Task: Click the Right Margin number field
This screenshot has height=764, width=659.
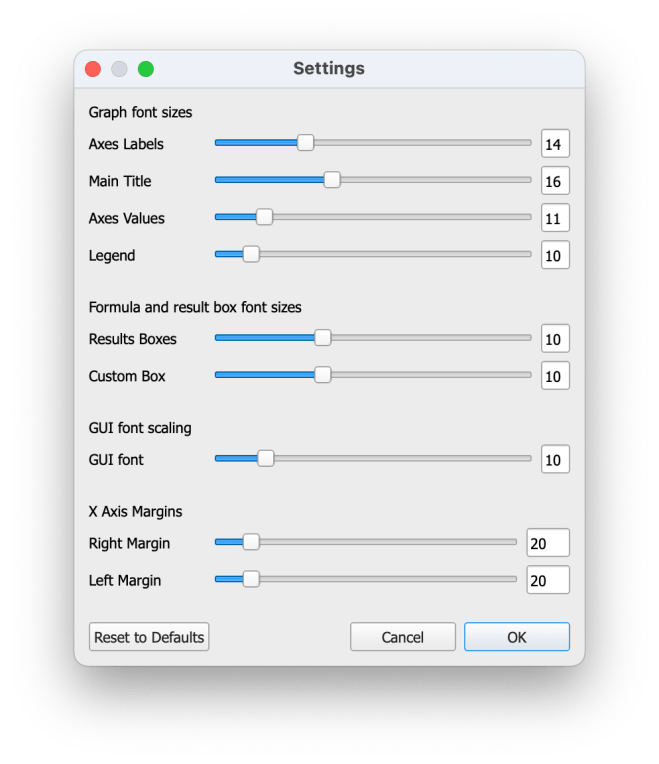Action: 548,543
